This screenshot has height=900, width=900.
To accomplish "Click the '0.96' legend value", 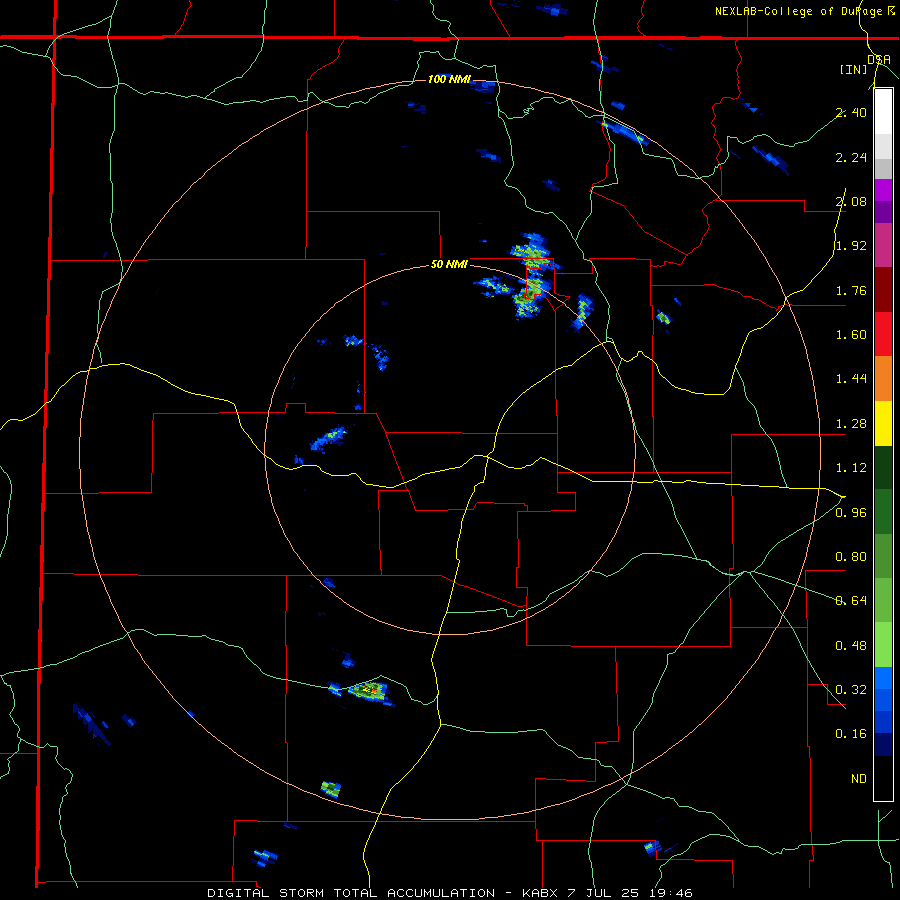I will point(851,513).
